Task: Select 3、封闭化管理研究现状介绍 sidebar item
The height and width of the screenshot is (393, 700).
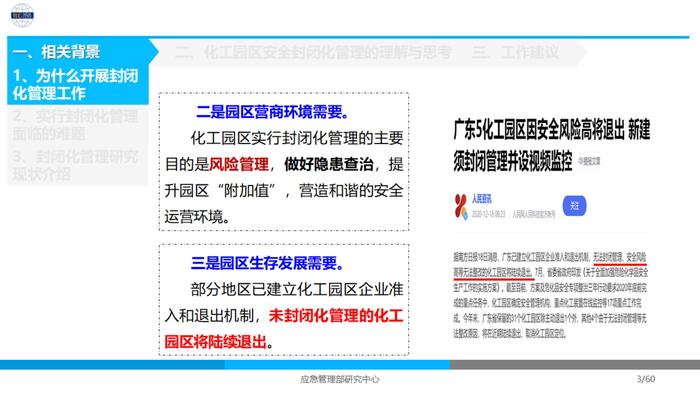Action: [x=75, y=165]
